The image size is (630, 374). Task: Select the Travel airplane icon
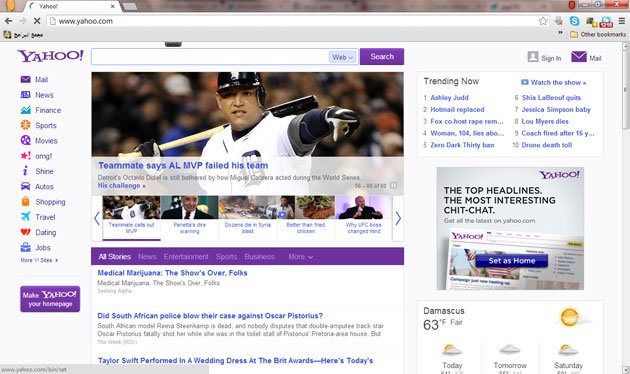[x=25, y=217]
